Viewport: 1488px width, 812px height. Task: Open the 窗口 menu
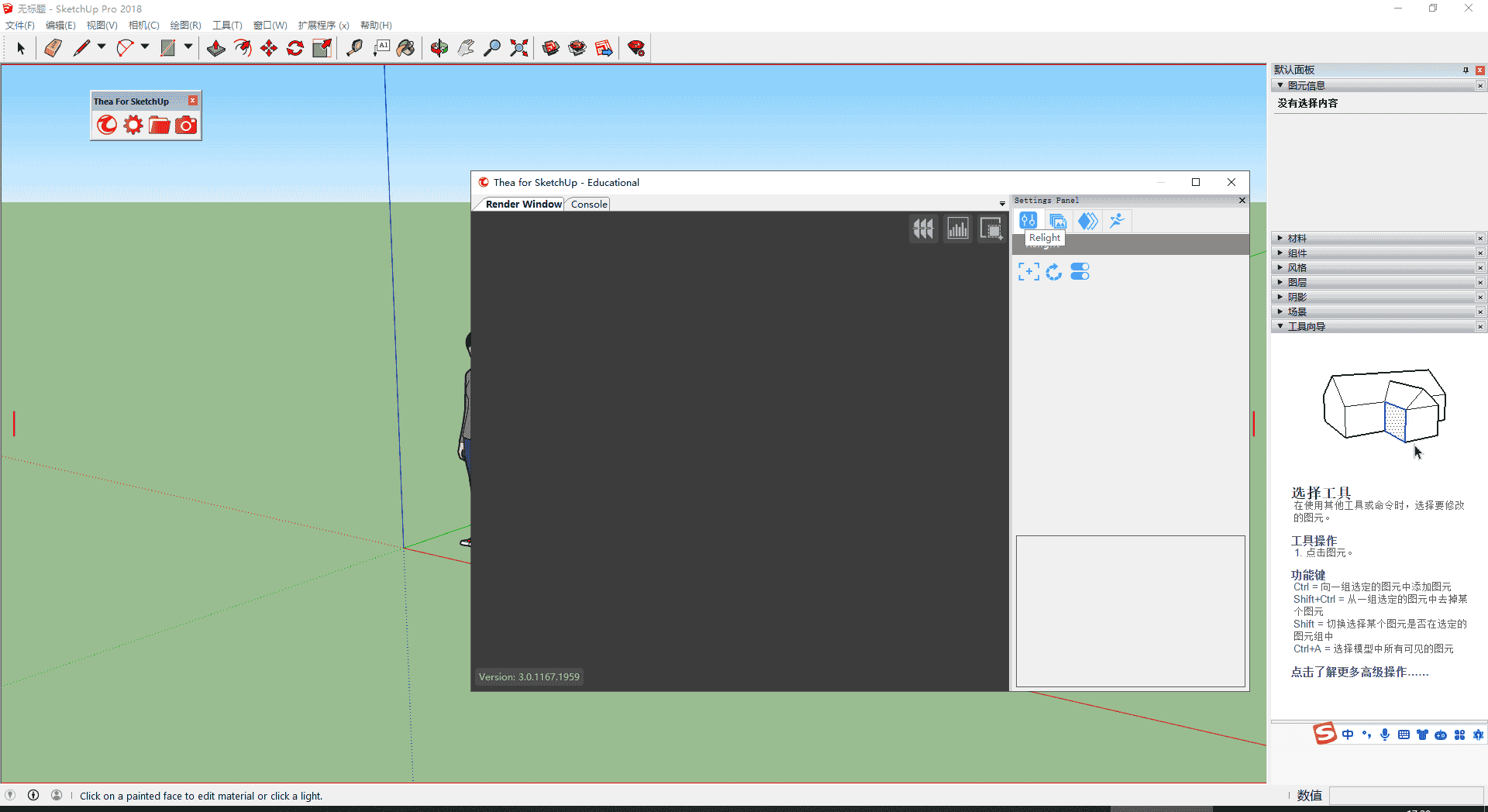[x=270, y=25]
